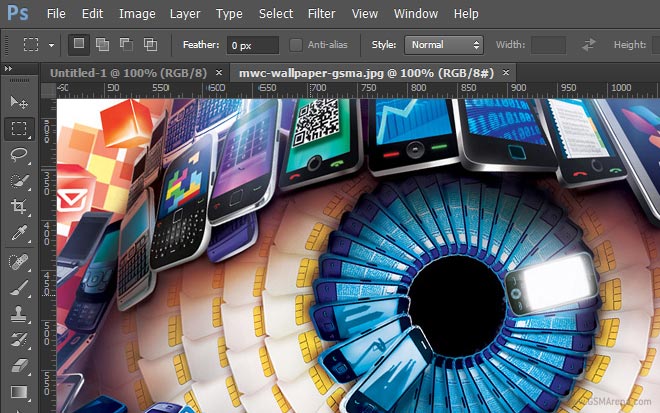Open the Filter menu

coord(321,13)
